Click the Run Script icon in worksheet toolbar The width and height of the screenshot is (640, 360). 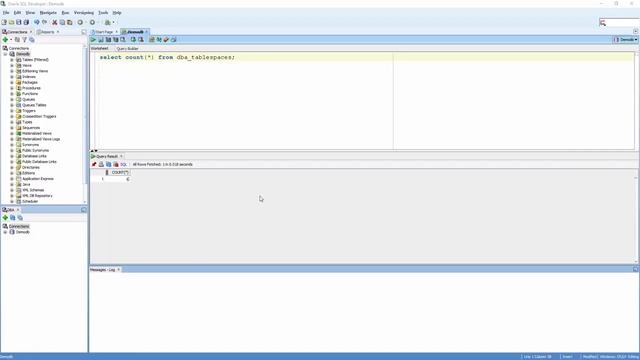(101, 40)
